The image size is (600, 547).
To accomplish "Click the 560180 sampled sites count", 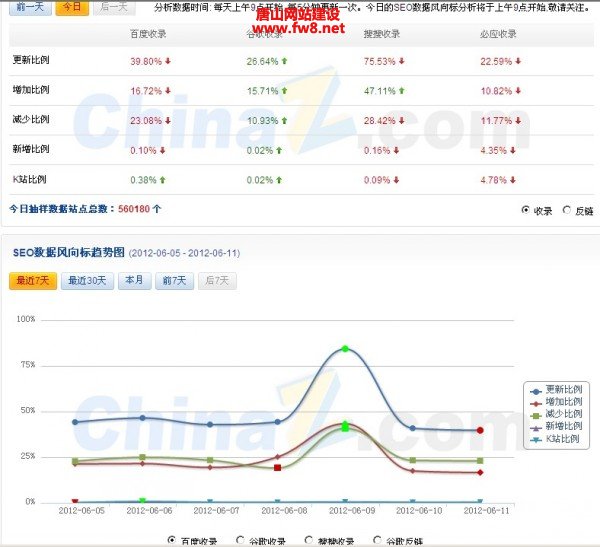I will (134, 209).
